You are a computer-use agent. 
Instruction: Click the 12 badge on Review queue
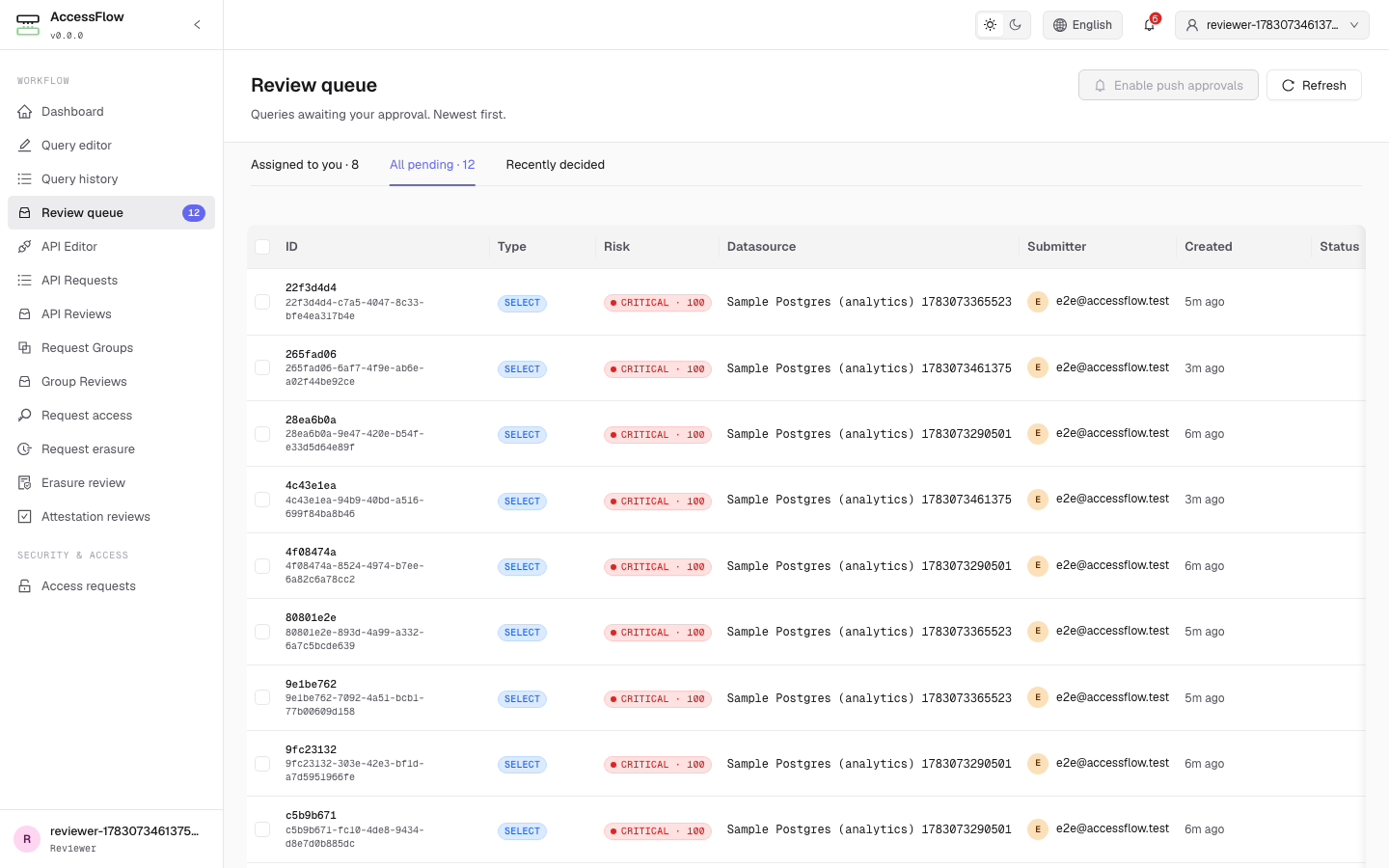tap(194, 213)
